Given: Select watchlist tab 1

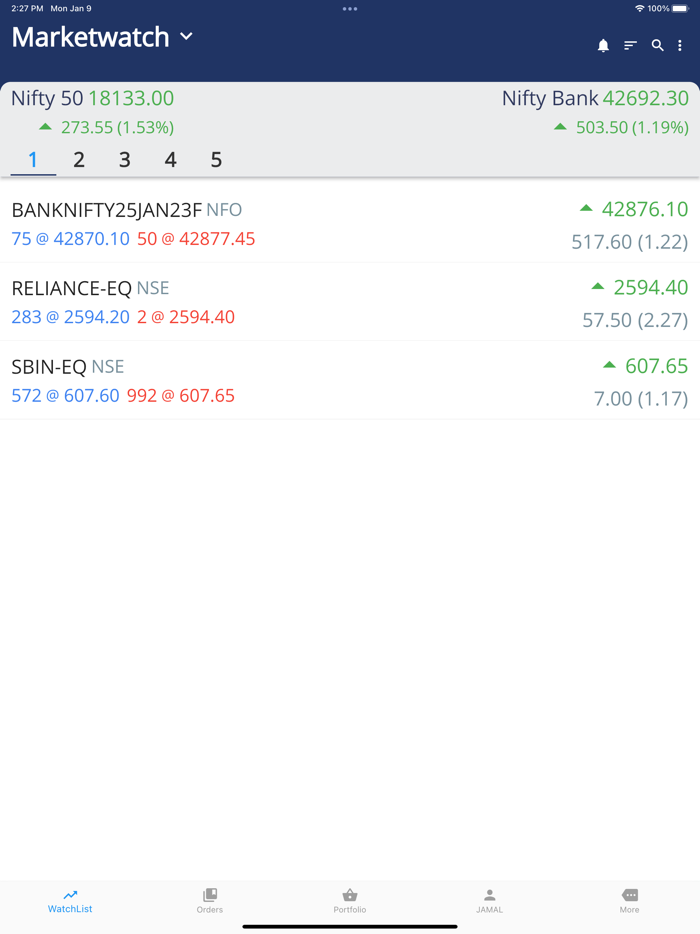Looking at the screenshot, I should pos(33,160).
